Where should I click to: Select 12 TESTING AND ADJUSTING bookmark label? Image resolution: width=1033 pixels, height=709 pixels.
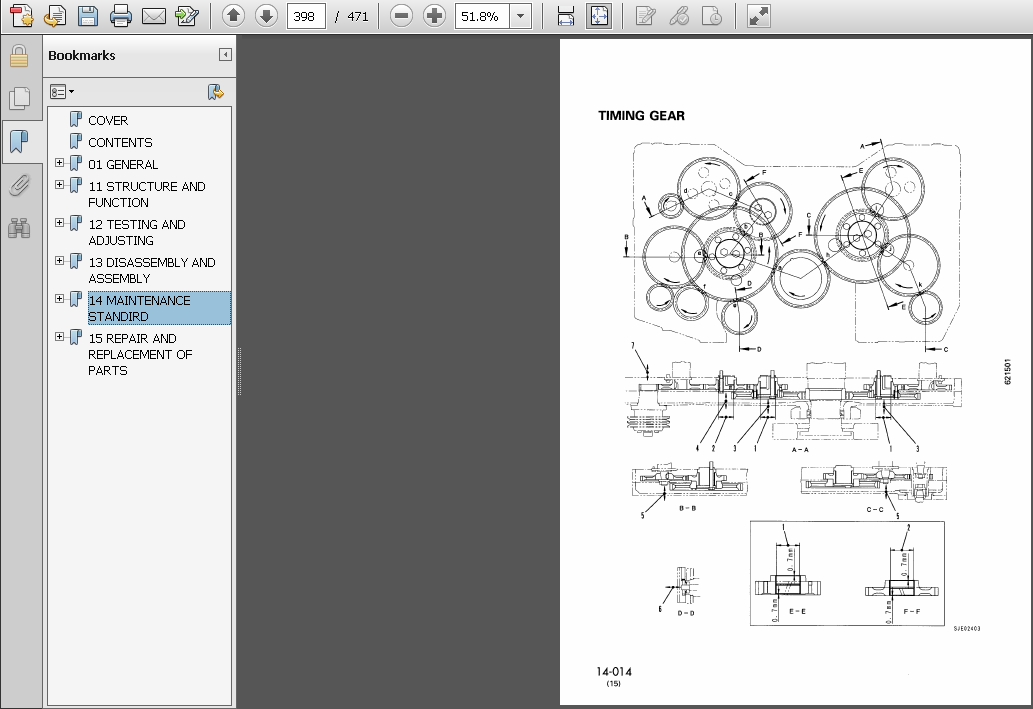[x=137, y=233]
